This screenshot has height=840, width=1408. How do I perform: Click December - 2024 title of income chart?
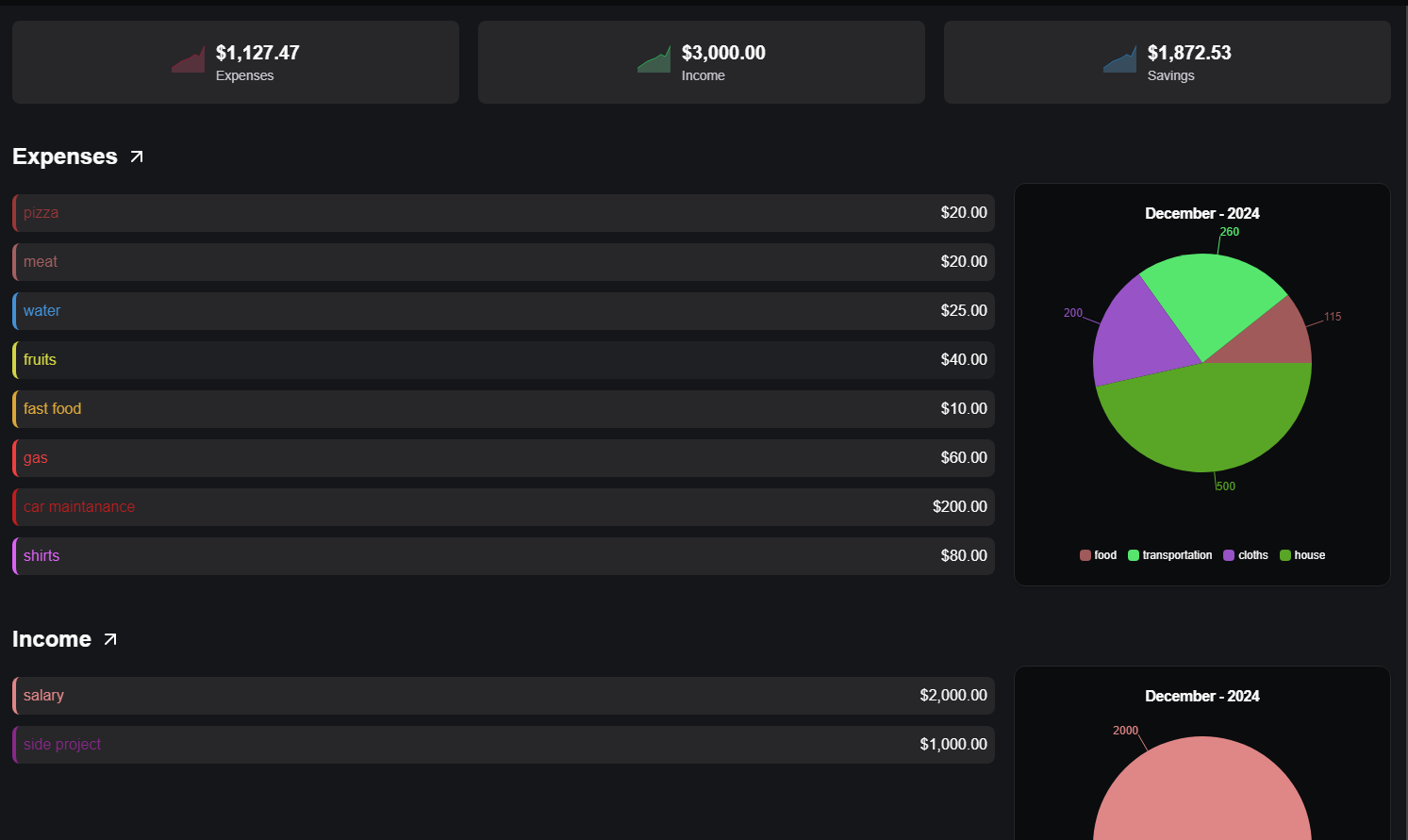(1202, 697)
